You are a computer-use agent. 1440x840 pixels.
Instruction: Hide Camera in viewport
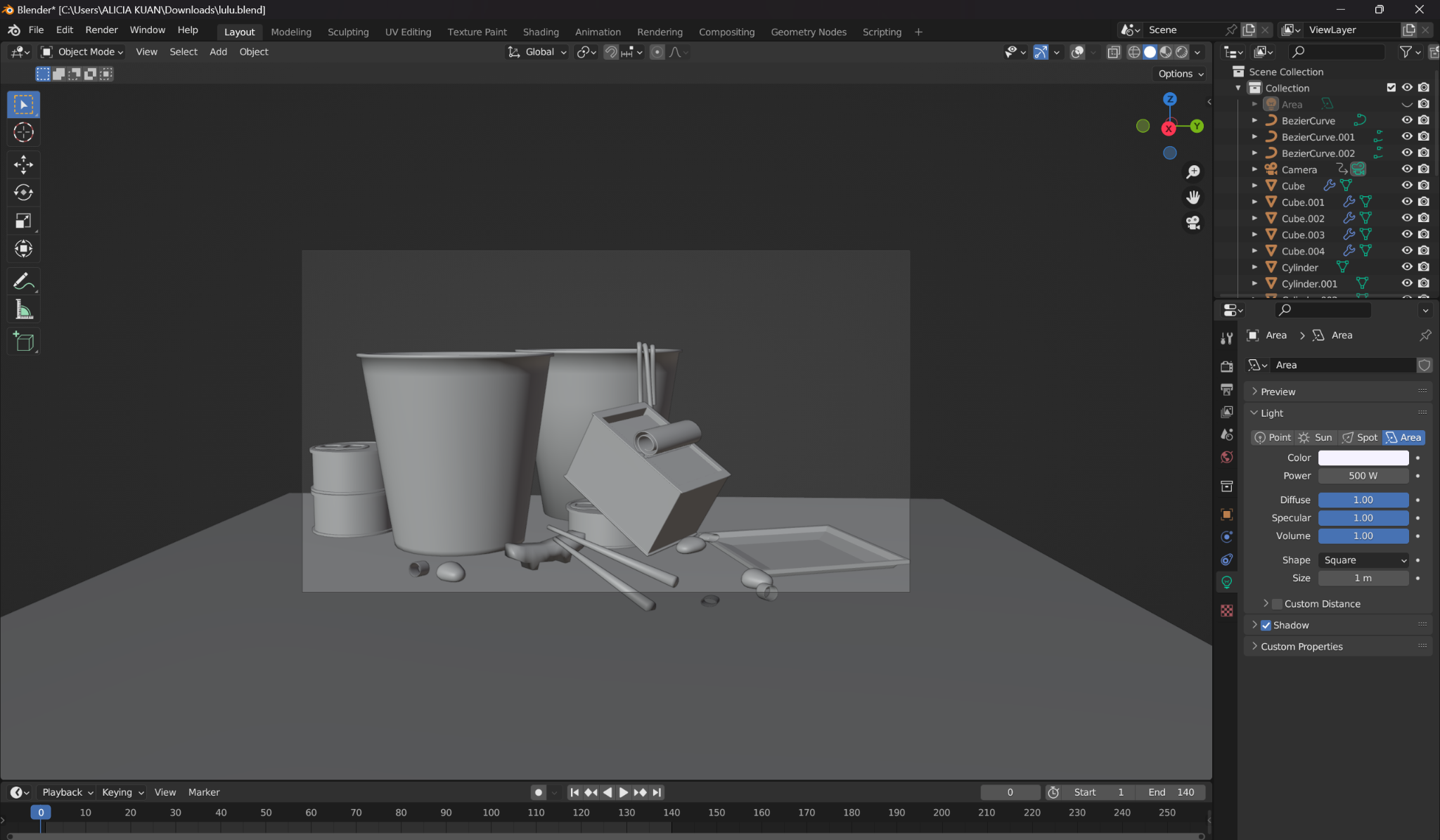1407,169
